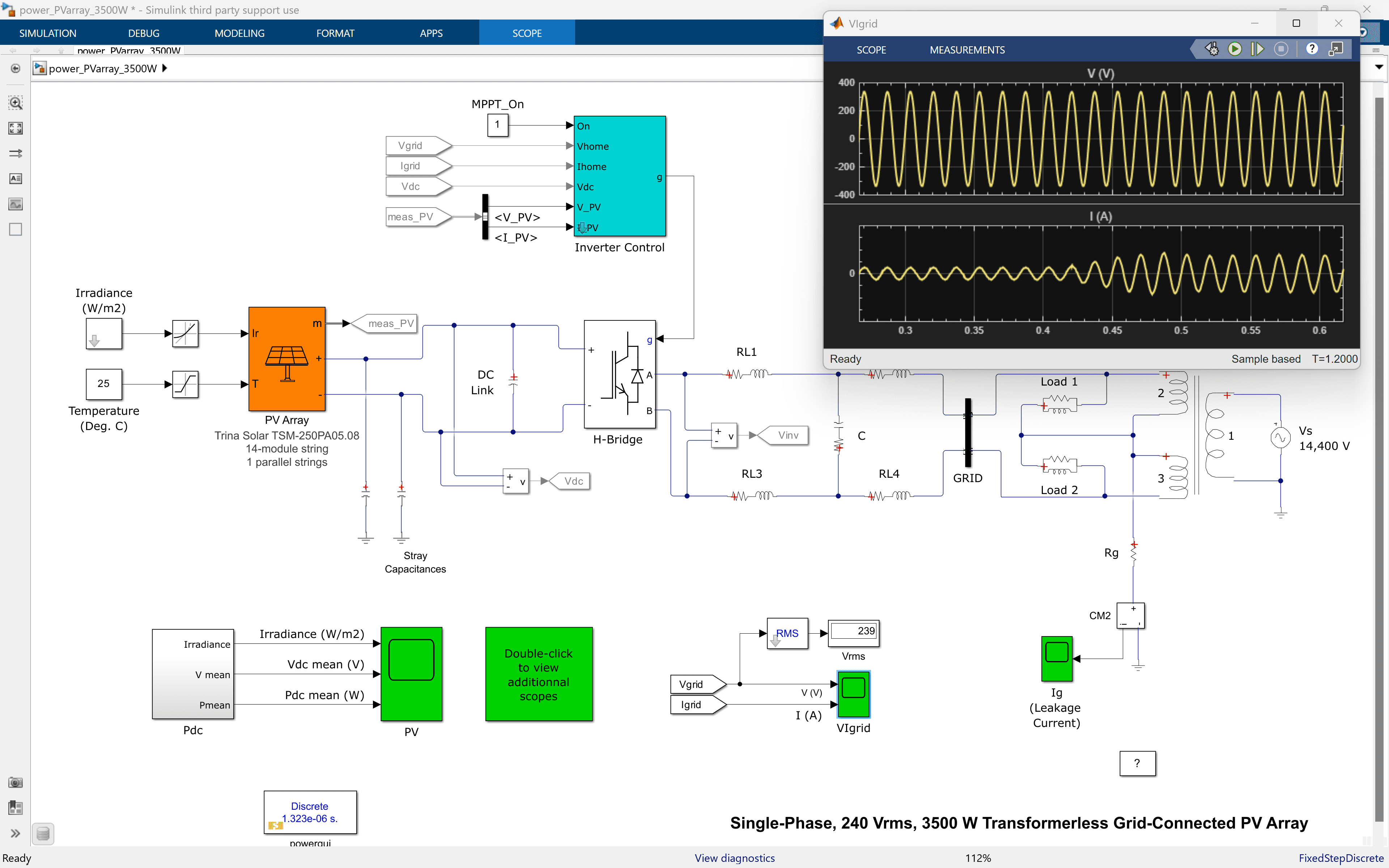This screenshot has height=868, width=1389.
Task: Select the Zoom In tool in palette
Action: (16, 103)
